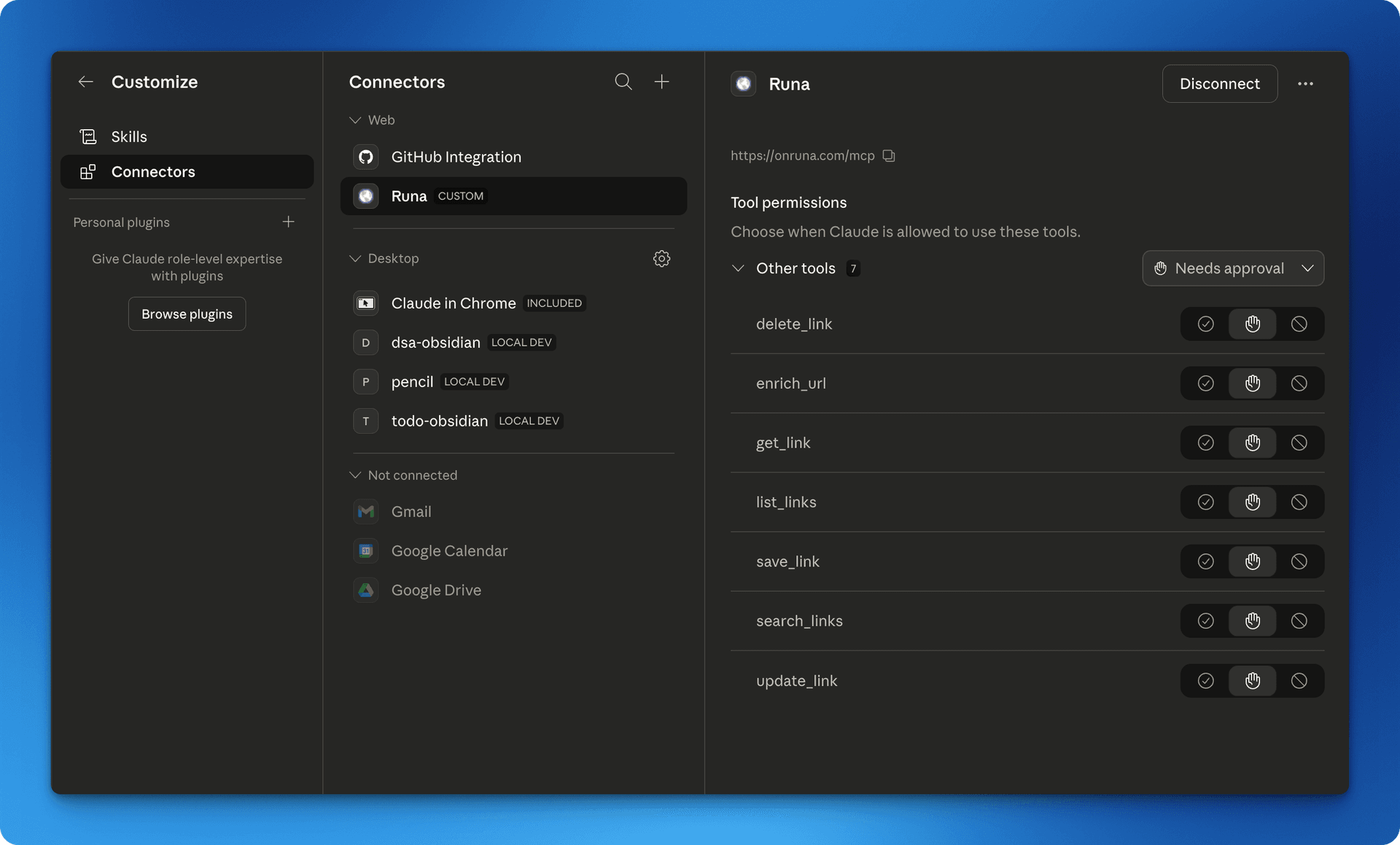Set save_link to needs approval
Viewport: 1400px width, 845px height.
[x=1252, y=561]
